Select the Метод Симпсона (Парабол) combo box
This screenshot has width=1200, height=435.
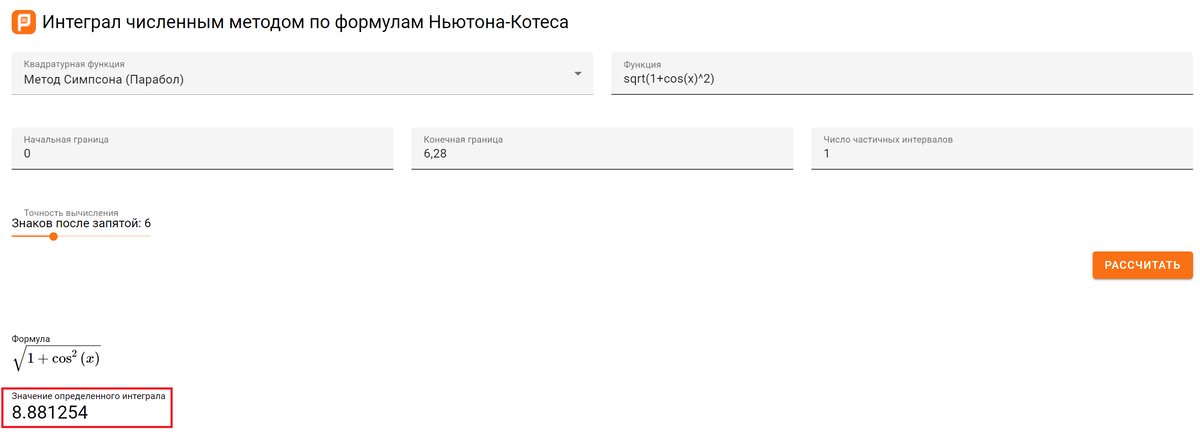pyautogui.click(x=302, y=74)
